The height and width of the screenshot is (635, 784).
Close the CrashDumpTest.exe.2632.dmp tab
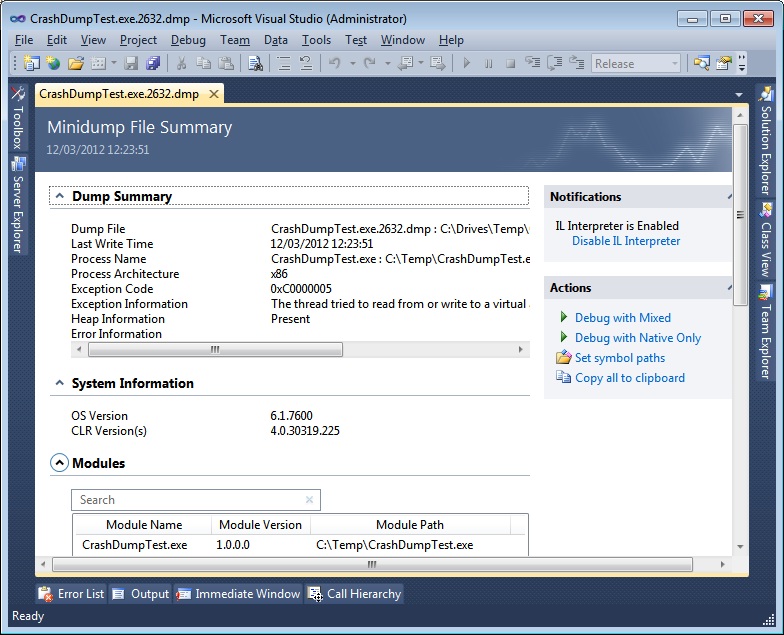[214, 94]
